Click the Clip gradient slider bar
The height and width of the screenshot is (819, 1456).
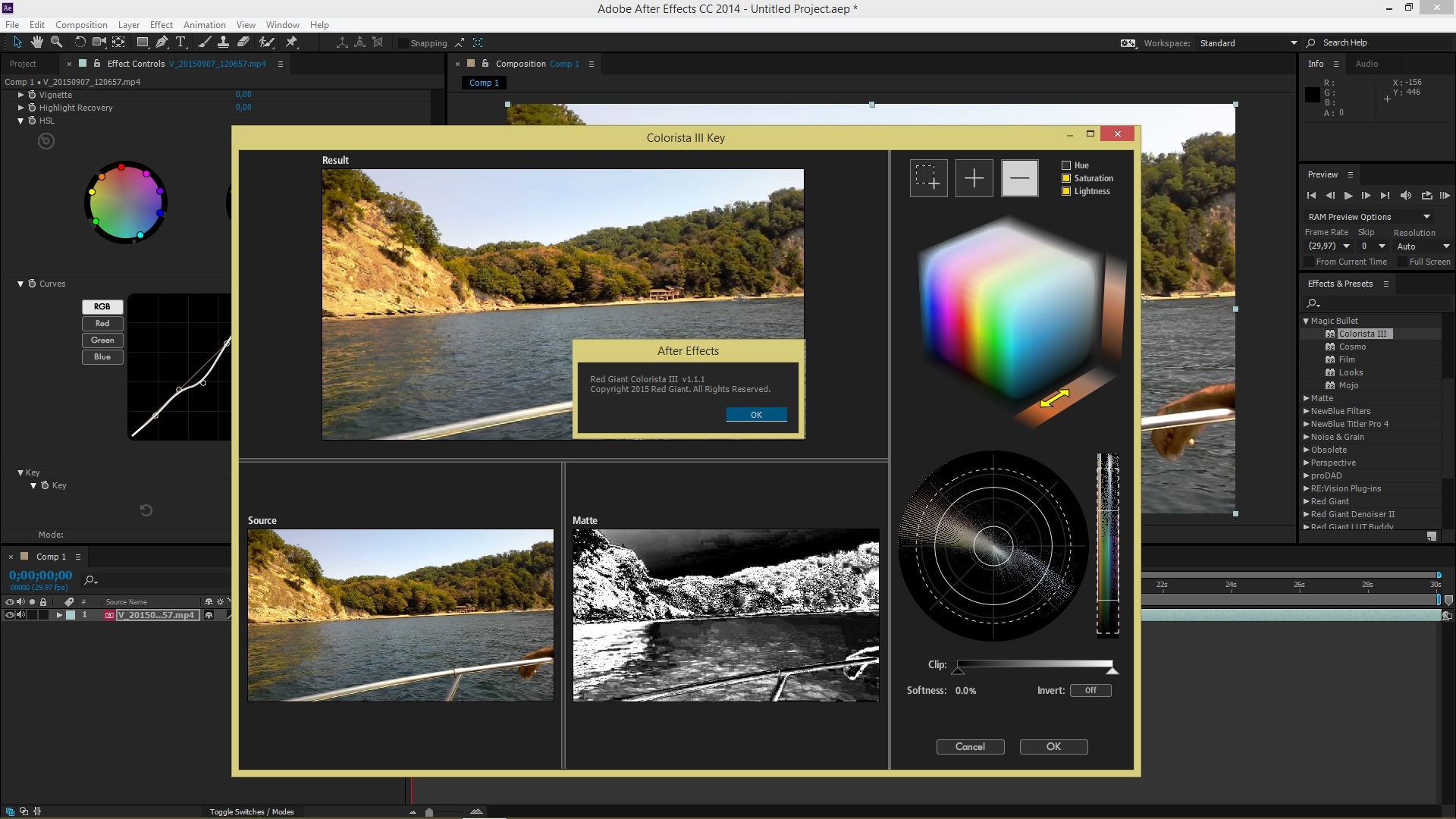tap(1034, 664)
